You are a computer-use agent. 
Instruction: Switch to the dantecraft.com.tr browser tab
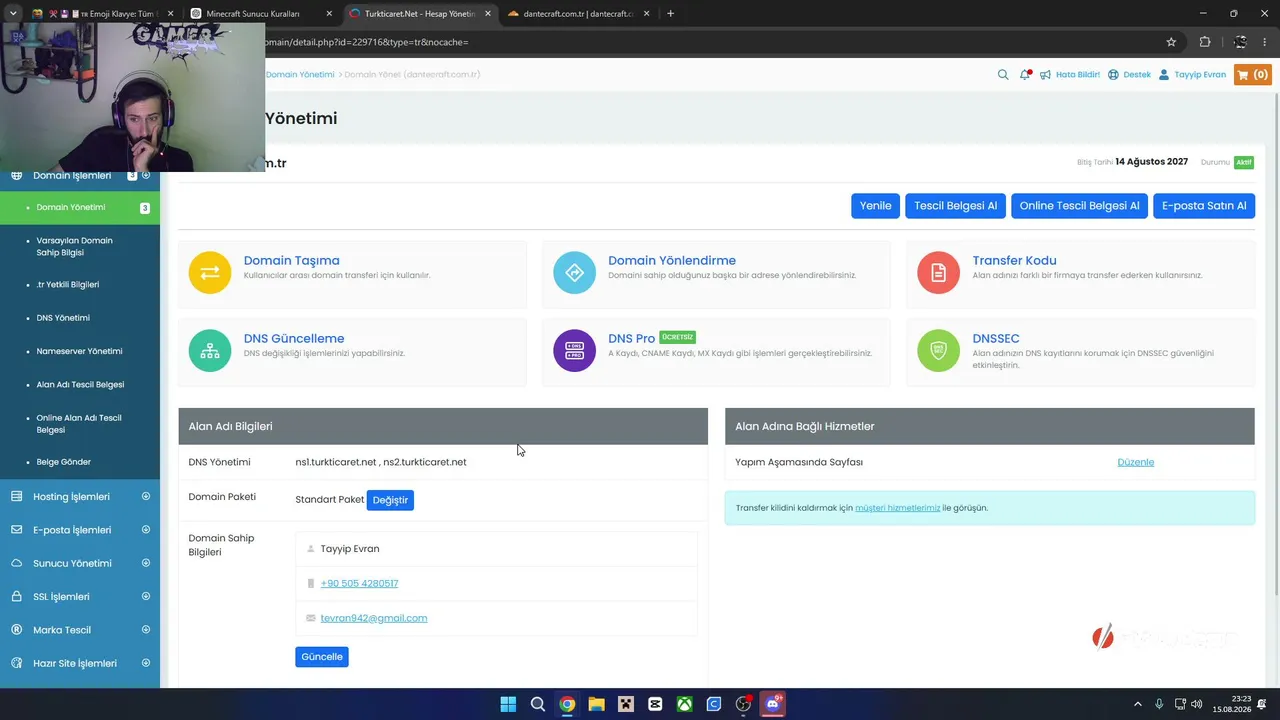[x=579, y=14]
